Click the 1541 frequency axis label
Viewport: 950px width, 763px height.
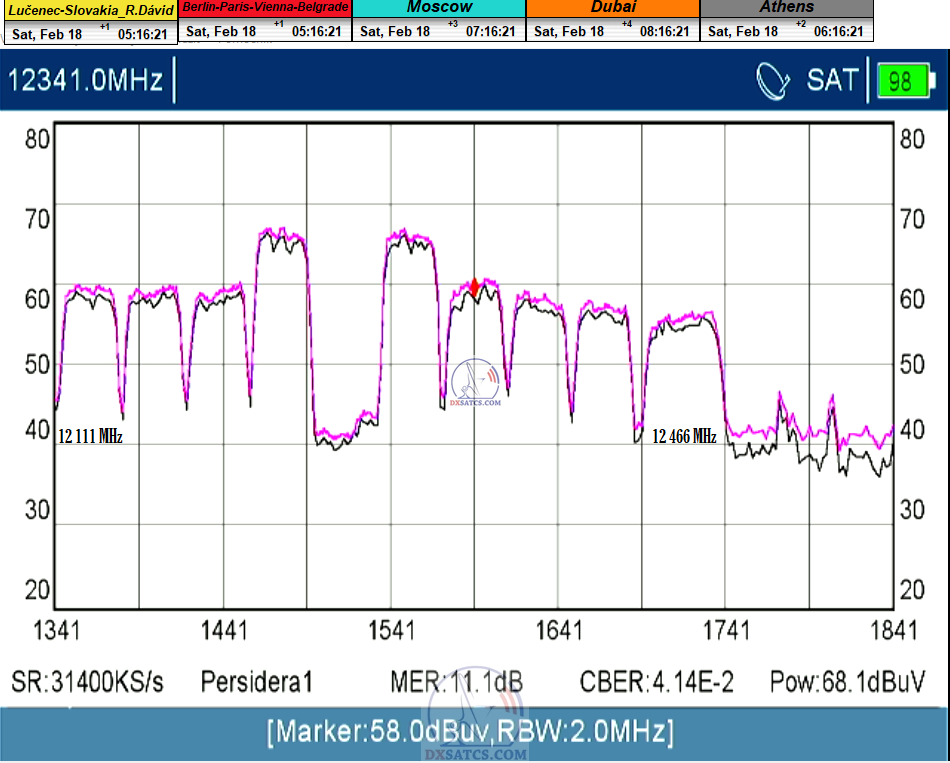click(x=391, y=630)
